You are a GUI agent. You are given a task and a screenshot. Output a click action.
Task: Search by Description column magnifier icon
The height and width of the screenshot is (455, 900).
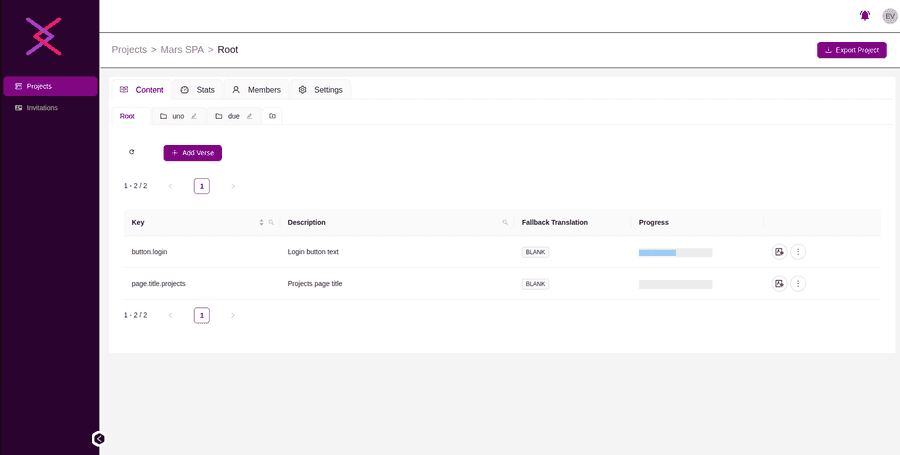click(x=505, y=222)
